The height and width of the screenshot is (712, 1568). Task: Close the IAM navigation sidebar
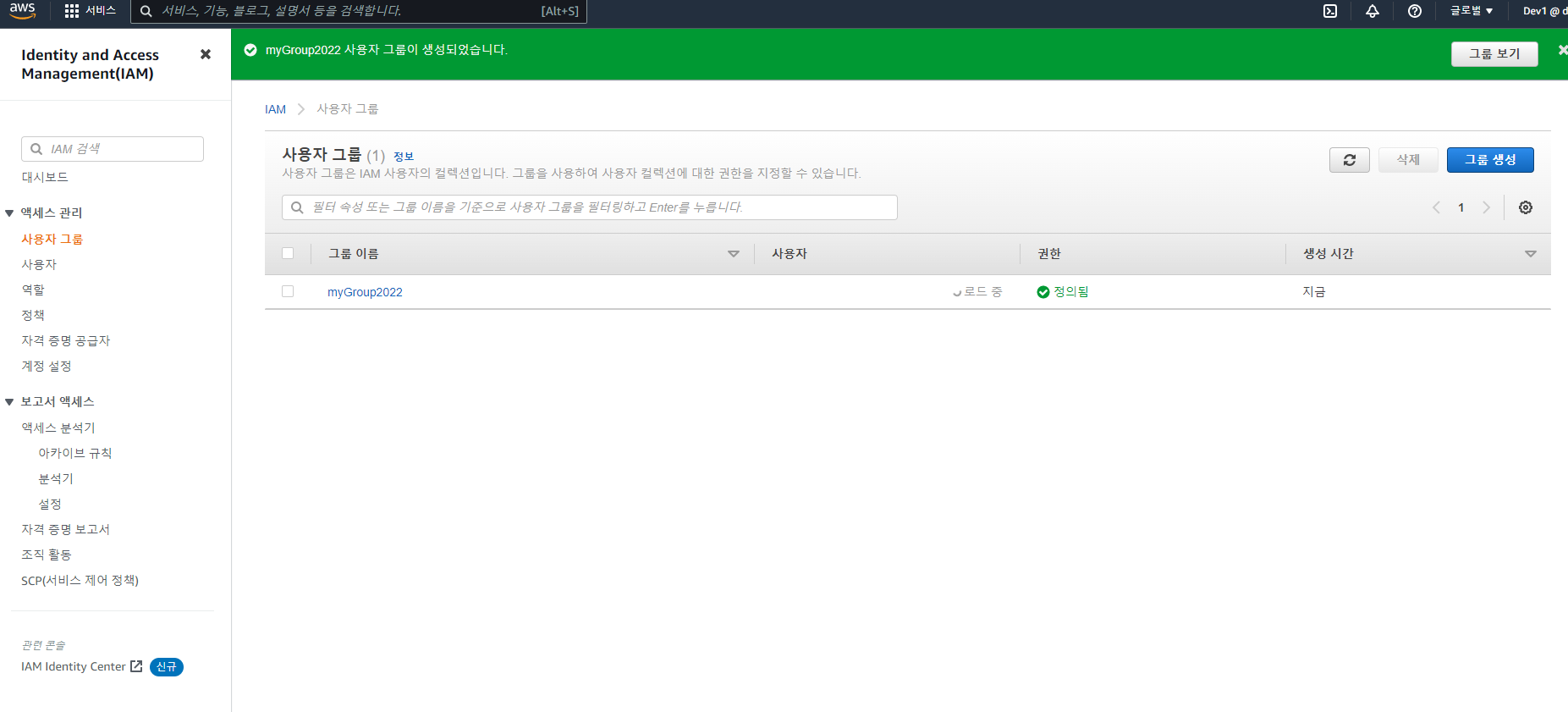pos(205,54)
